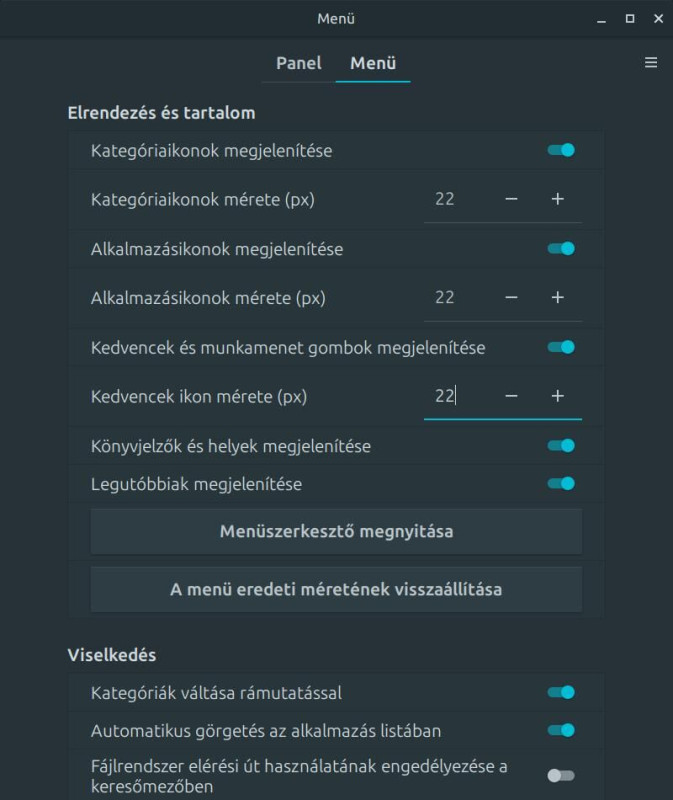The height and width of the screenshot is (800, 673).
Task: Enable Fájlrendszer elérési út használatának engedélyezése
Action: tap(561, 775)
